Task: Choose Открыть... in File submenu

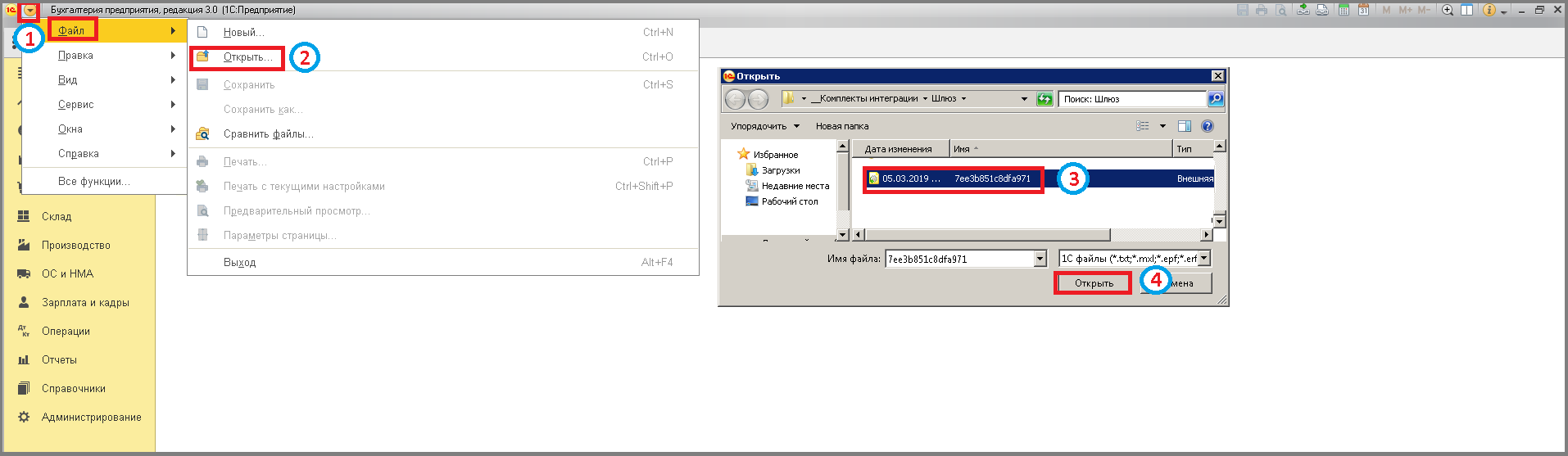Action: pyautogui.click(x=443, y=56)
